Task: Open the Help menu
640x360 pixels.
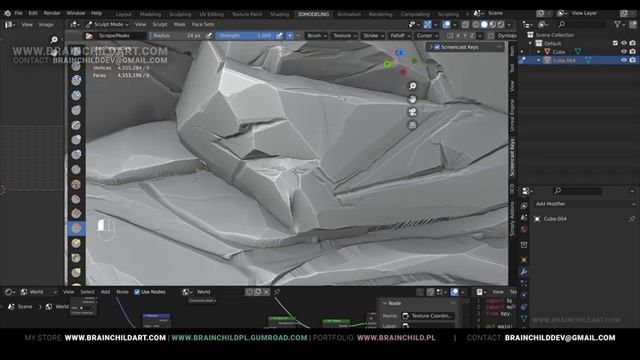Action: coord(97,13)
